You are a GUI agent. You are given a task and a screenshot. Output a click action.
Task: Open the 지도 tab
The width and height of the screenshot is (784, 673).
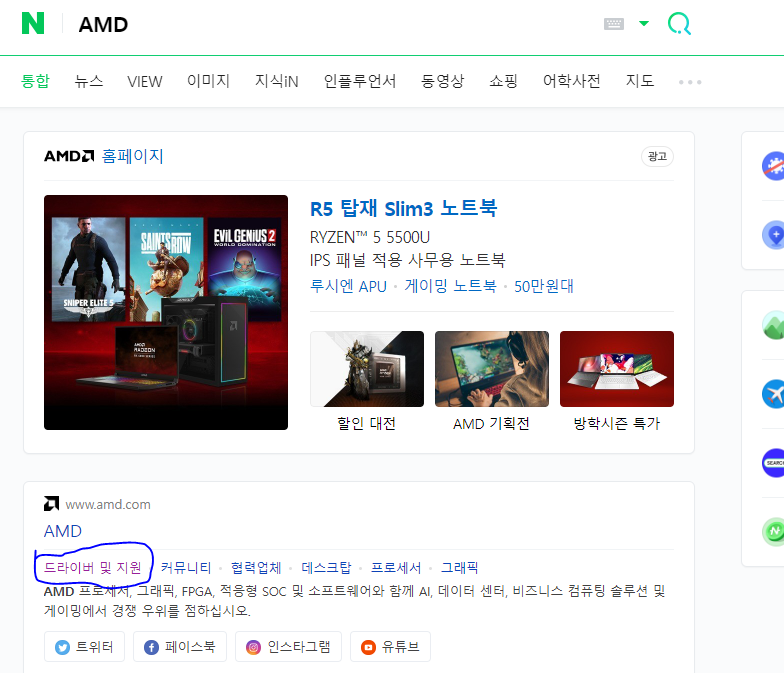[640, 81]
